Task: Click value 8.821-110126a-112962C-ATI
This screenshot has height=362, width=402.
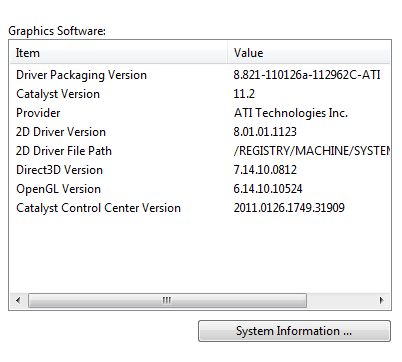Action: click(x=307, y=75)
